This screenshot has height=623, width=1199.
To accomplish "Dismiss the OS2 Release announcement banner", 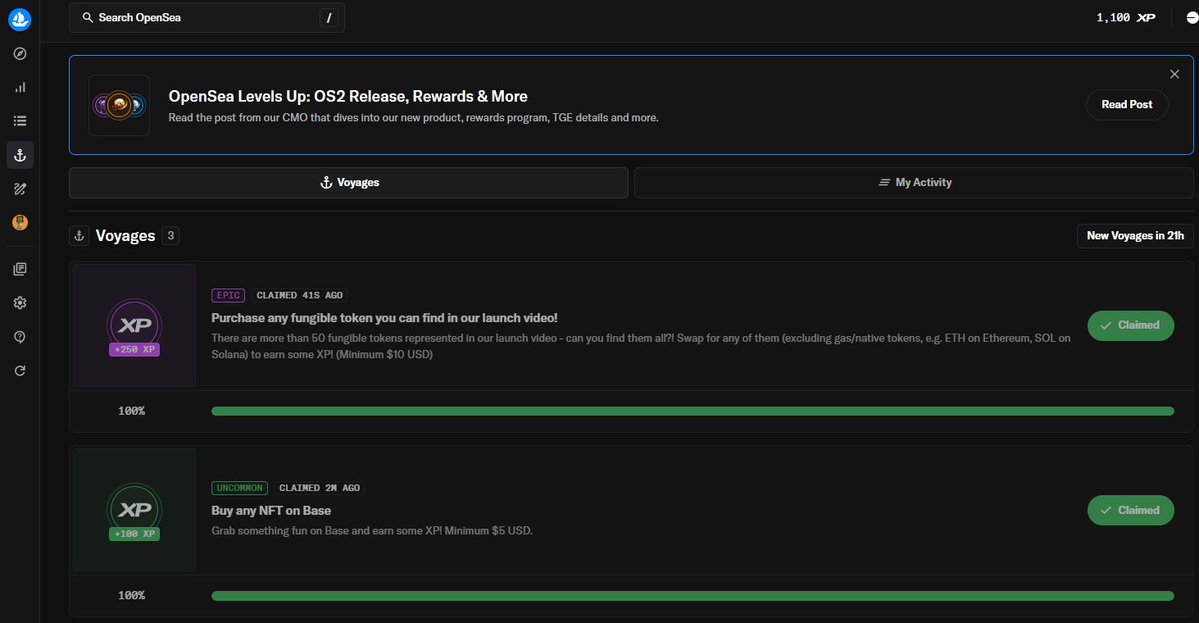I will pos(1175,74).
